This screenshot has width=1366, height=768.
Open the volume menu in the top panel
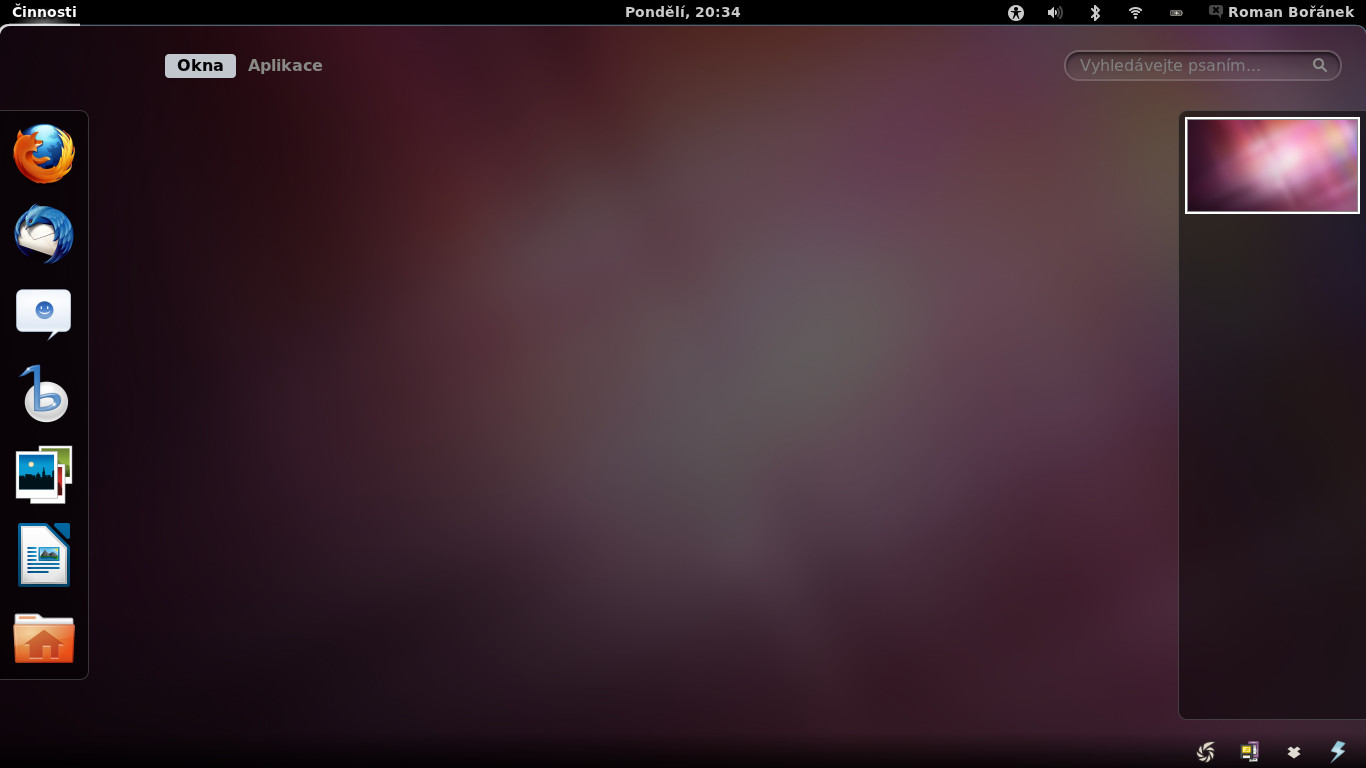pos(1055,12)
